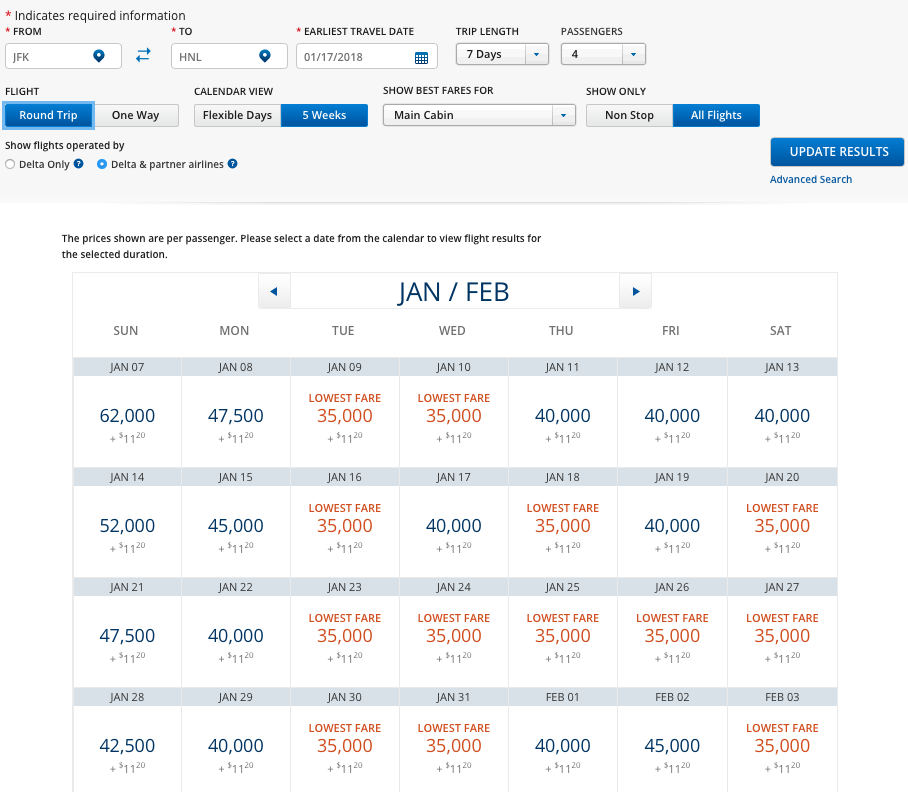This screenshot has height=792, width=908.
Task: Click the Update Results button
Action: [x=837, y=152]
